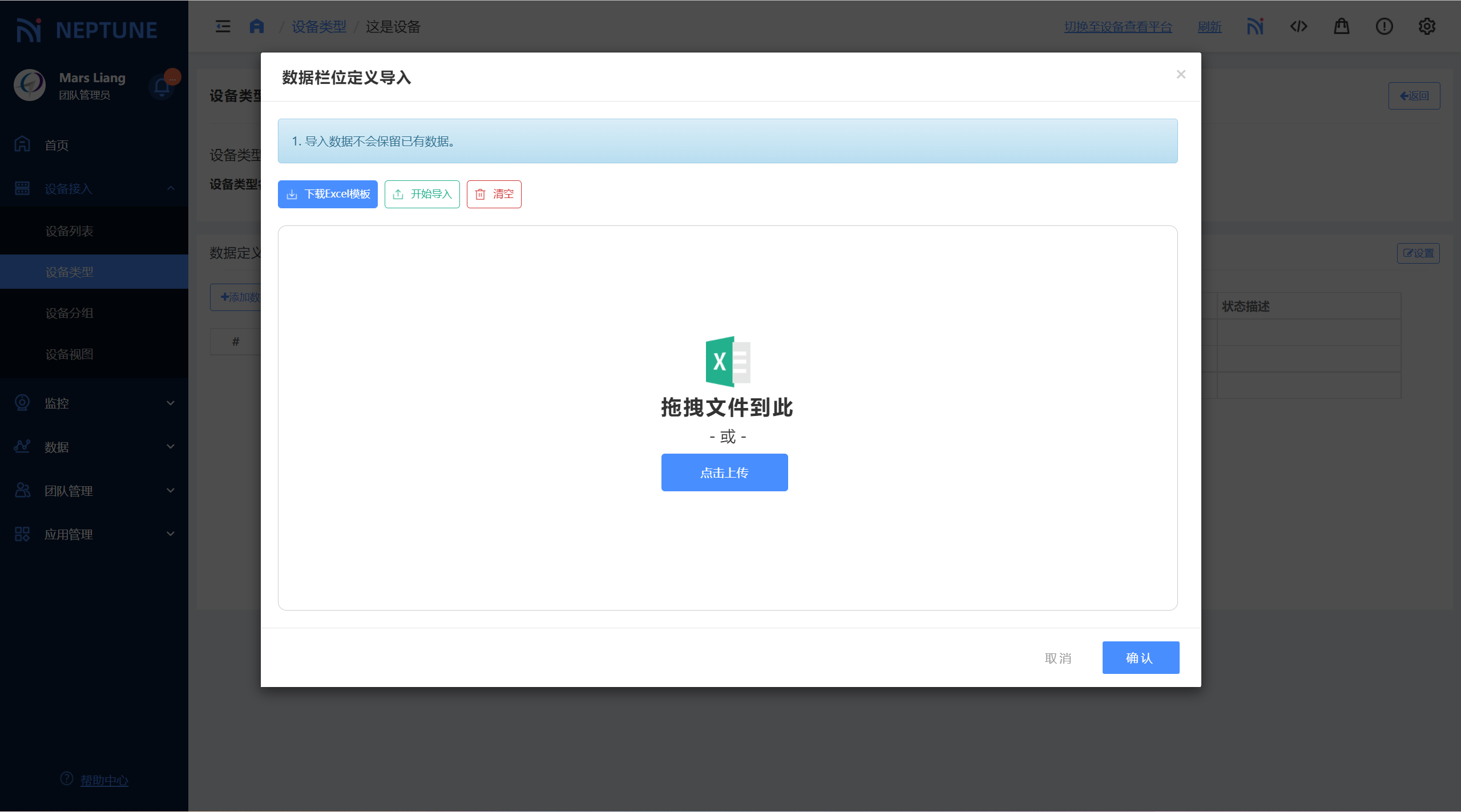Click the Excel file icon in dropzone
Screen dimensions: 1461x812
[x=727, y=362]
